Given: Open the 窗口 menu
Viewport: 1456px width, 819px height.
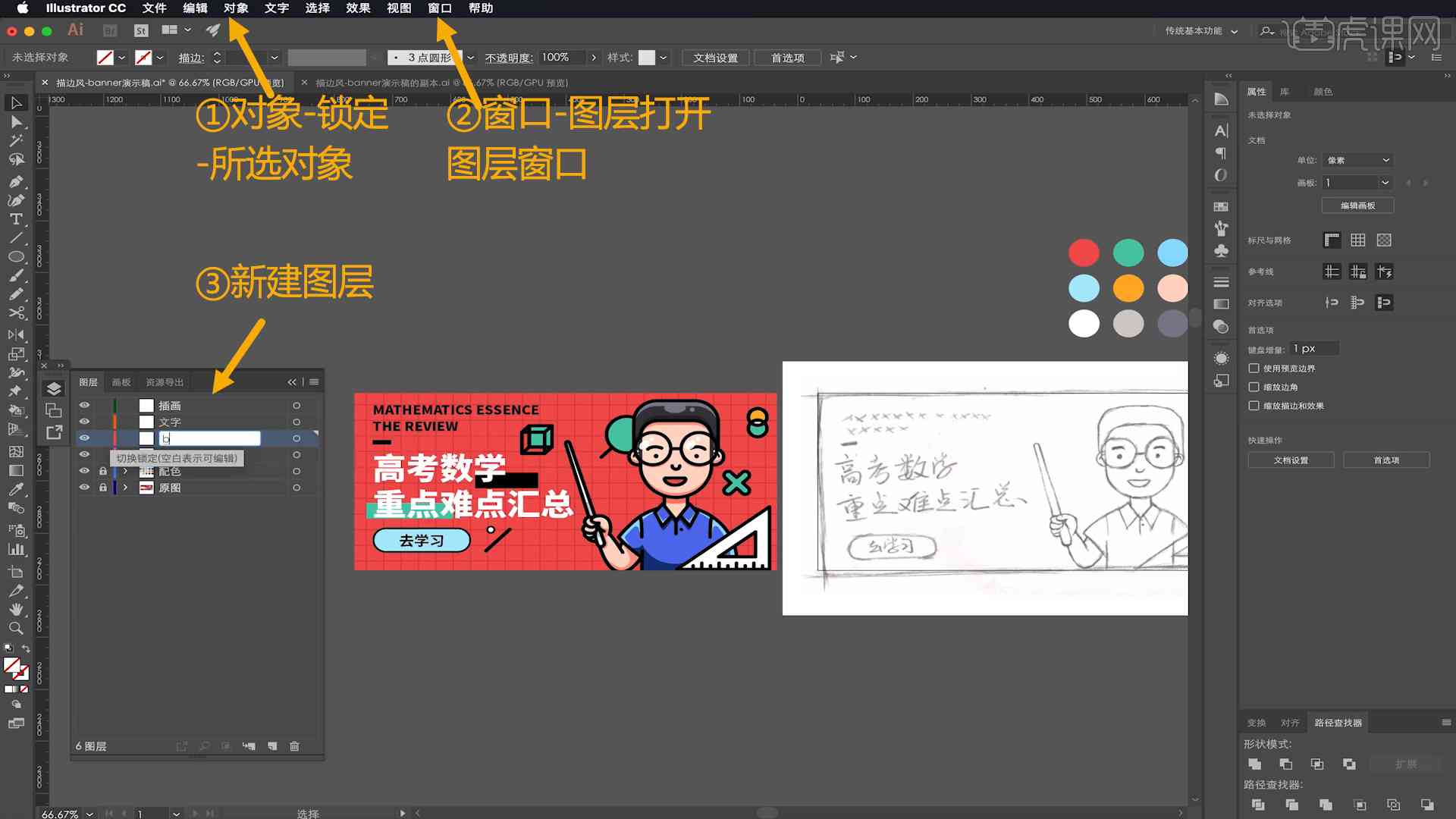Looking at the screenshot, I should (440, 8).
